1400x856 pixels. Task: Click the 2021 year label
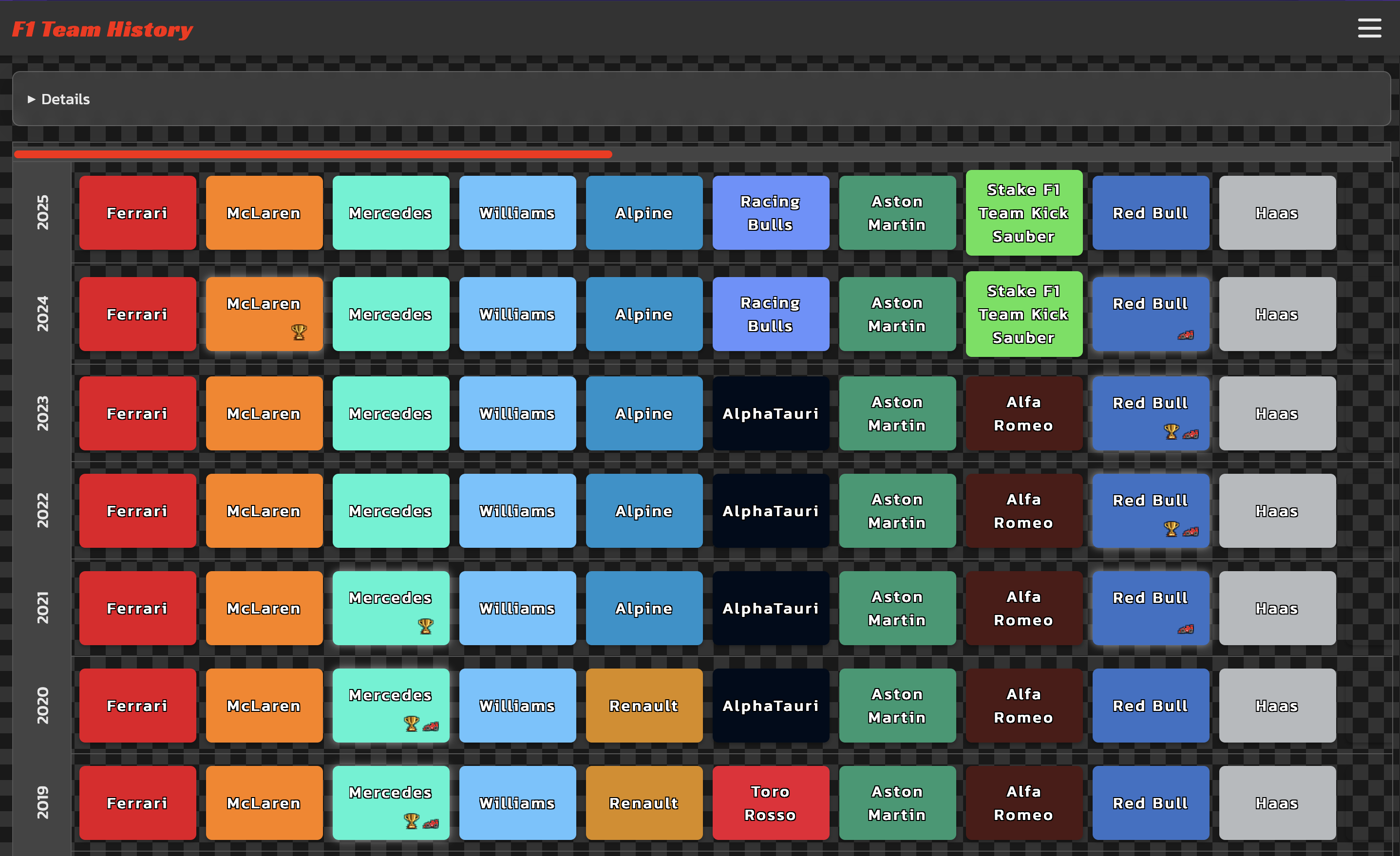pos(42,608)
